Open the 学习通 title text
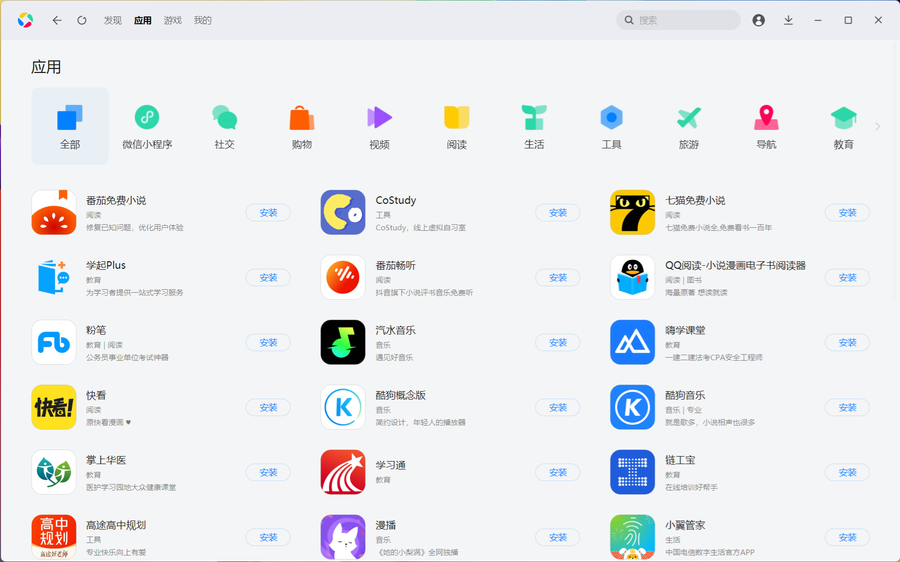 pos(390,465)
